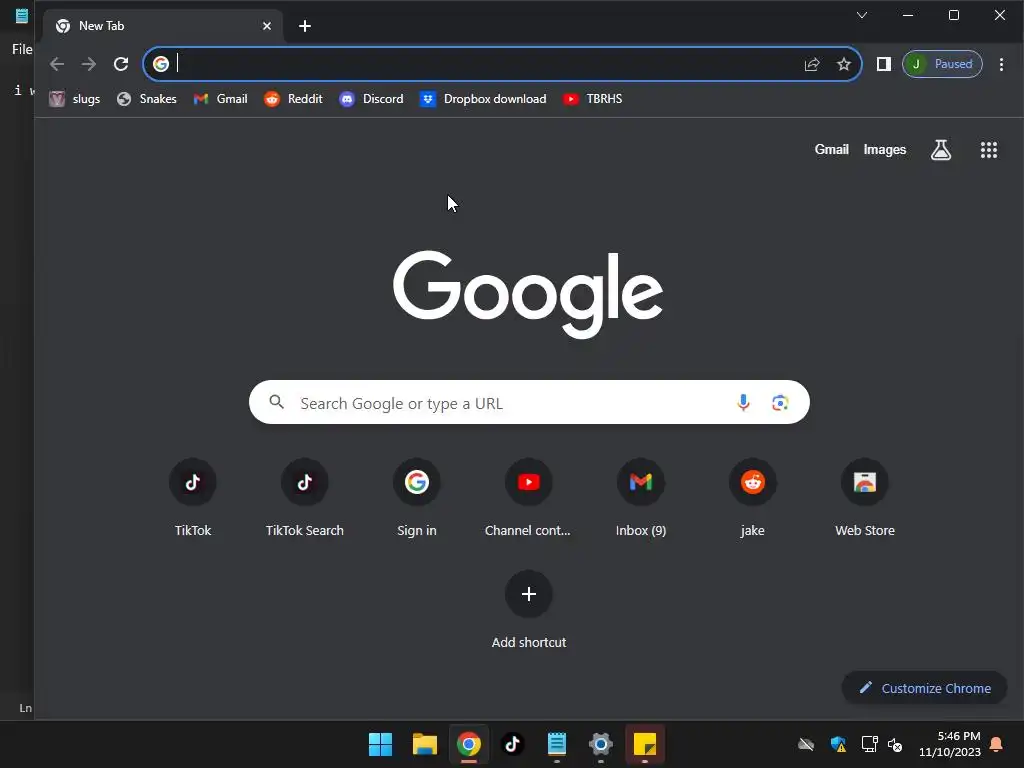Click the back navigation arrow
1024x768 pixels.
[57, 64]
